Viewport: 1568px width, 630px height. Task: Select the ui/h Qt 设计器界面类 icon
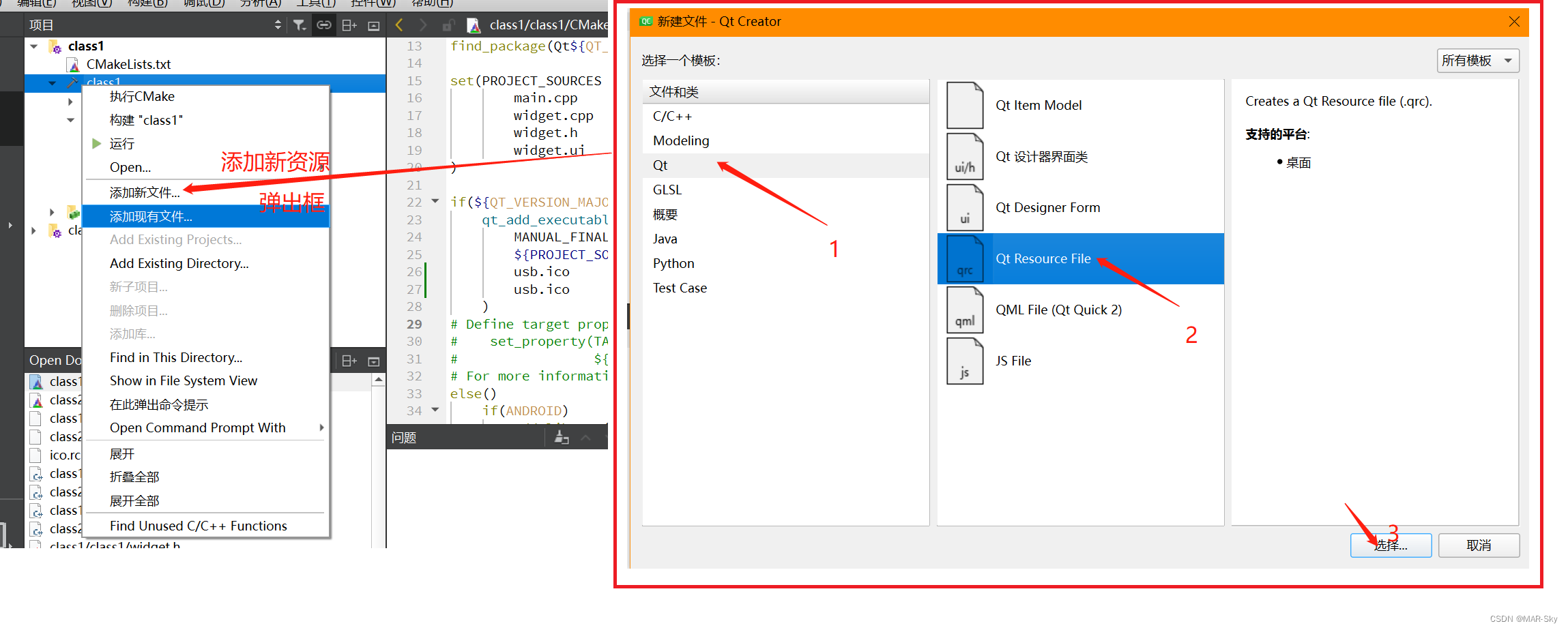click(x=965, y=156)
